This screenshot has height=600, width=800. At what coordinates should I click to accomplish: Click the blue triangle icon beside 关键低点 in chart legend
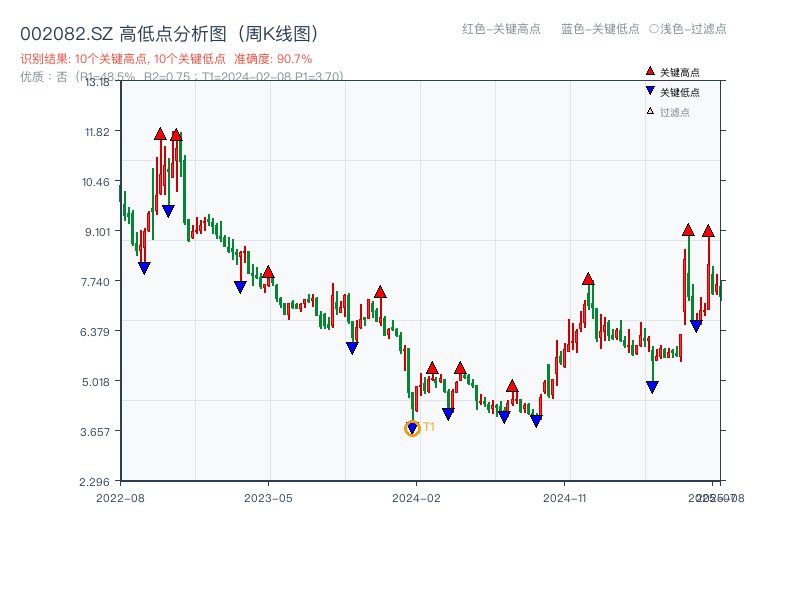650,91
